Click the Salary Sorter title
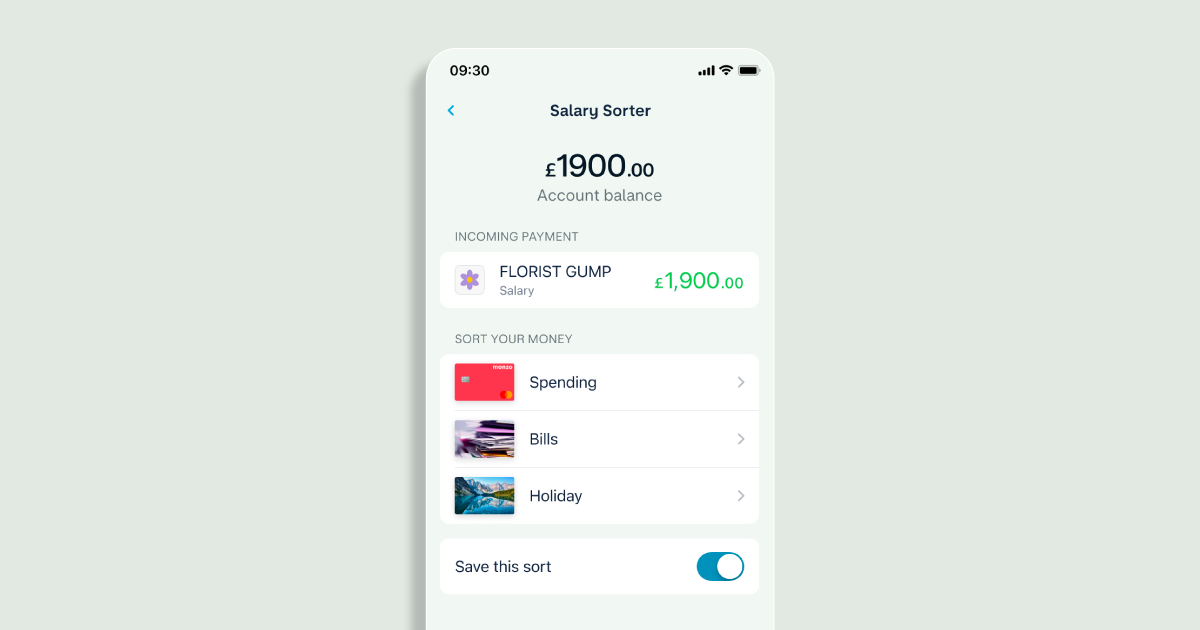The width and height of the screenshot is (1200, 630). coord(600,111)
